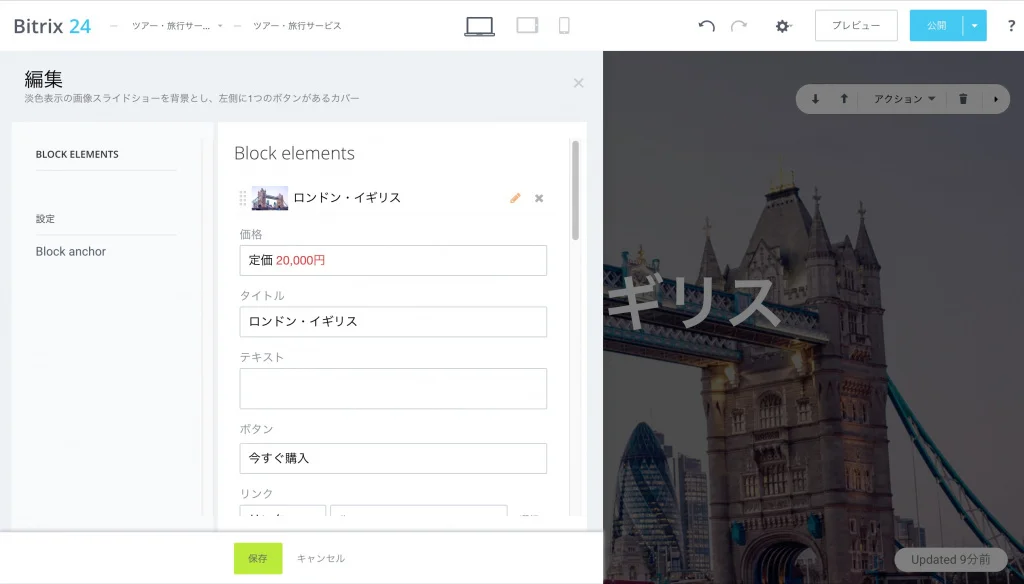Click the edit panel vertical scrollbar
The width and height of the screenshot is (1024, 584).
pos(575,191)
